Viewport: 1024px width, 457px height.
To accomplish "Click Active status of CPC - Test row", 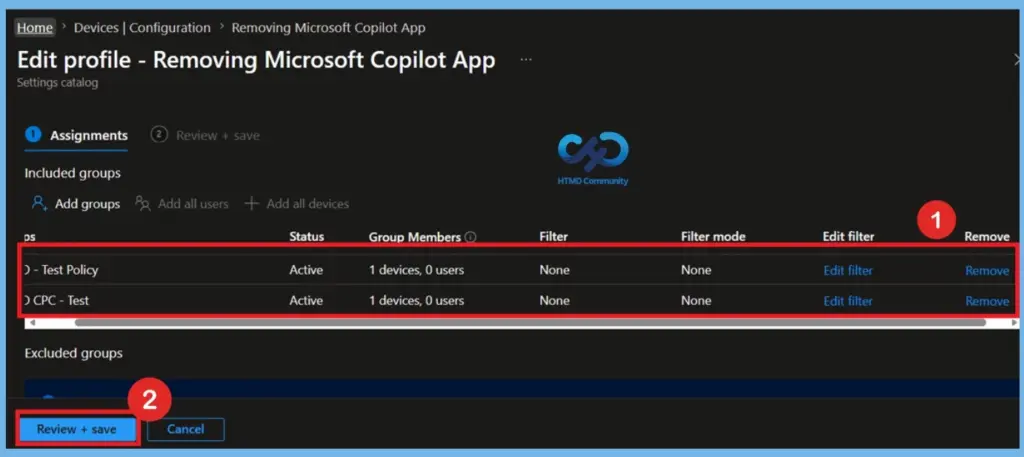I will (306, 300).
